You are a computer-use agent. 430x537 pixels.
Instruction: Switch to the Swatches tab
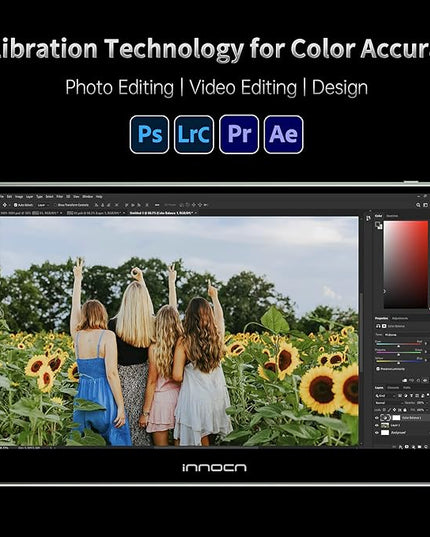click(392, 216)
